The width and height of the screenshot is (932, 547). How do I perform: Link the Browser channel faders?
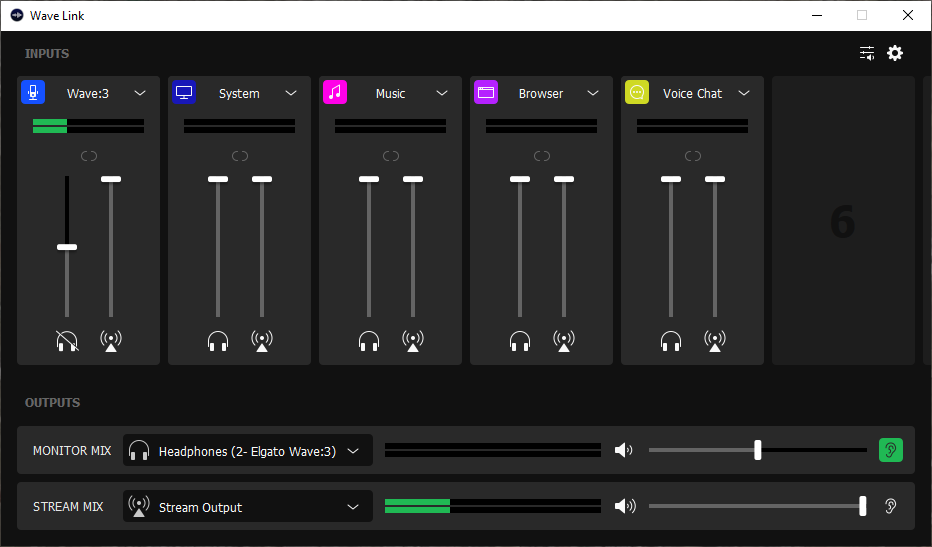coord(542,156)
